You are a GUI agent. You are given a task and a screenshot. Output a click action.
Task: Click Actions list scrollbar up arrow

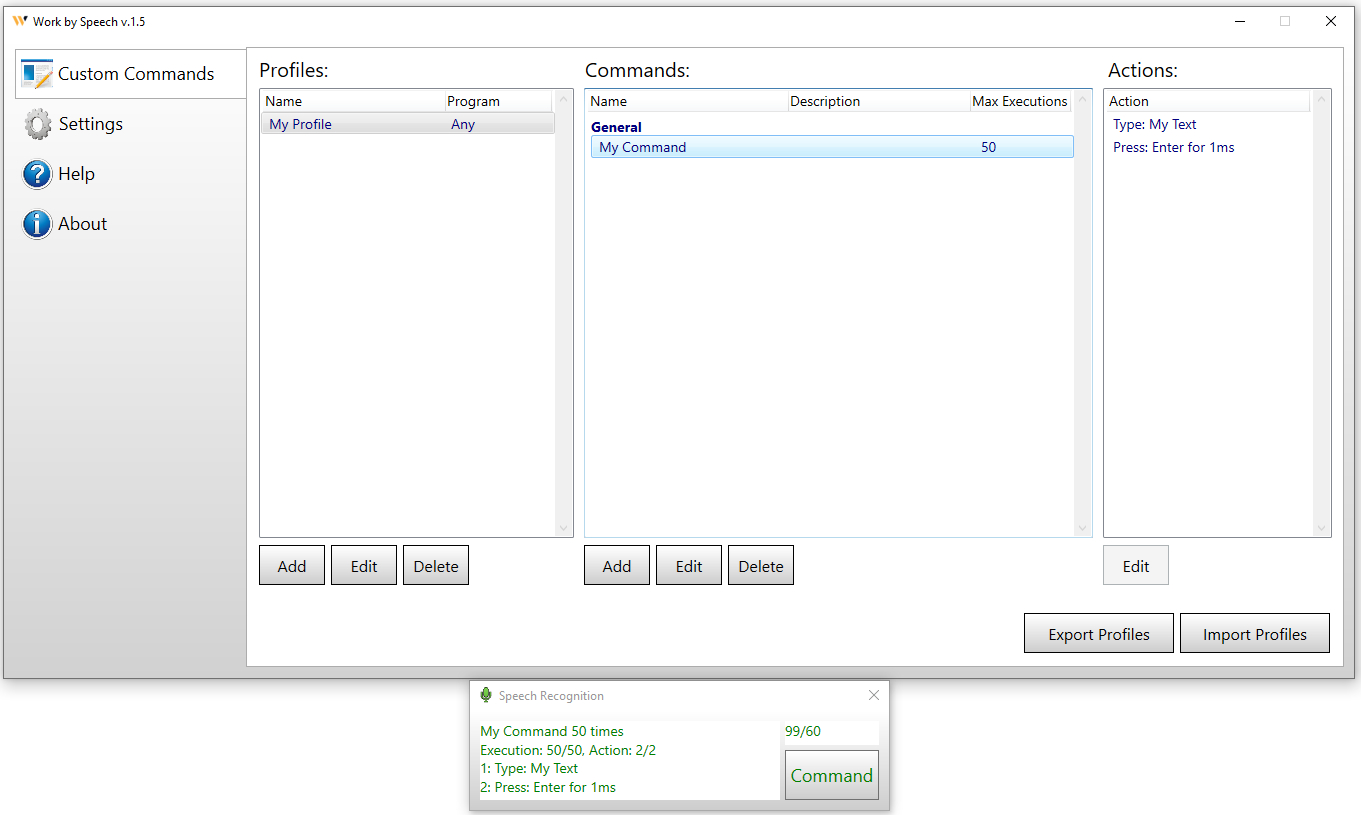[x=1322, y=100]
